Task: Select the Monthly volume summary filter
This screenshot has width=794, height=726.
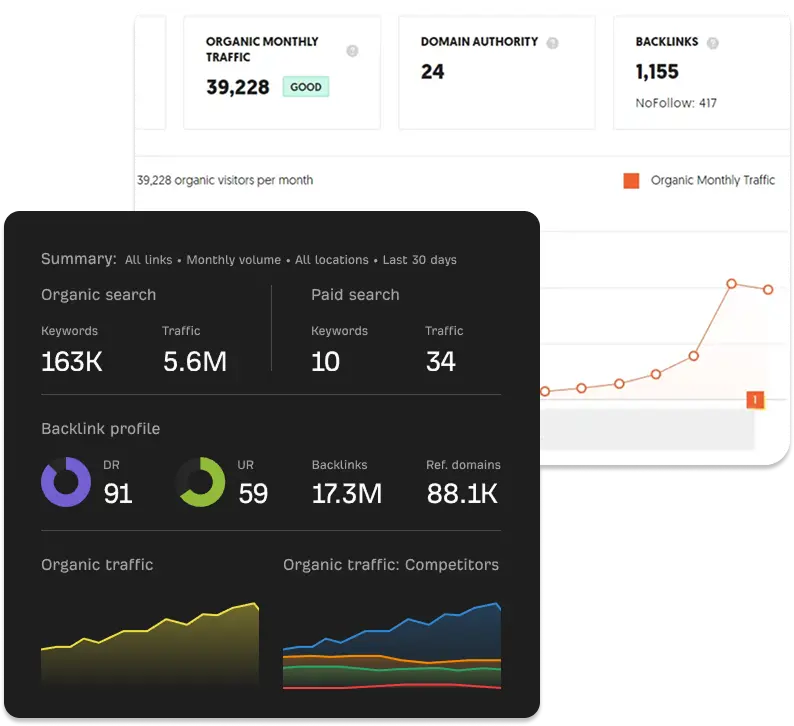Action: tap(233, 260)
